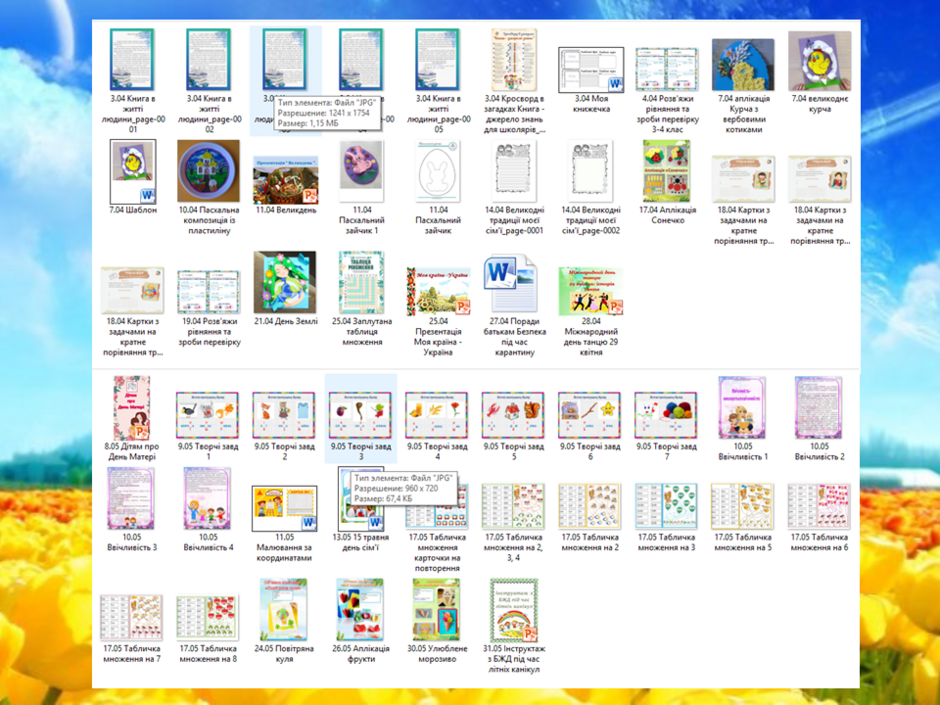Select 10.05 Ввічливість 4 image

click(x=207, y=499)
